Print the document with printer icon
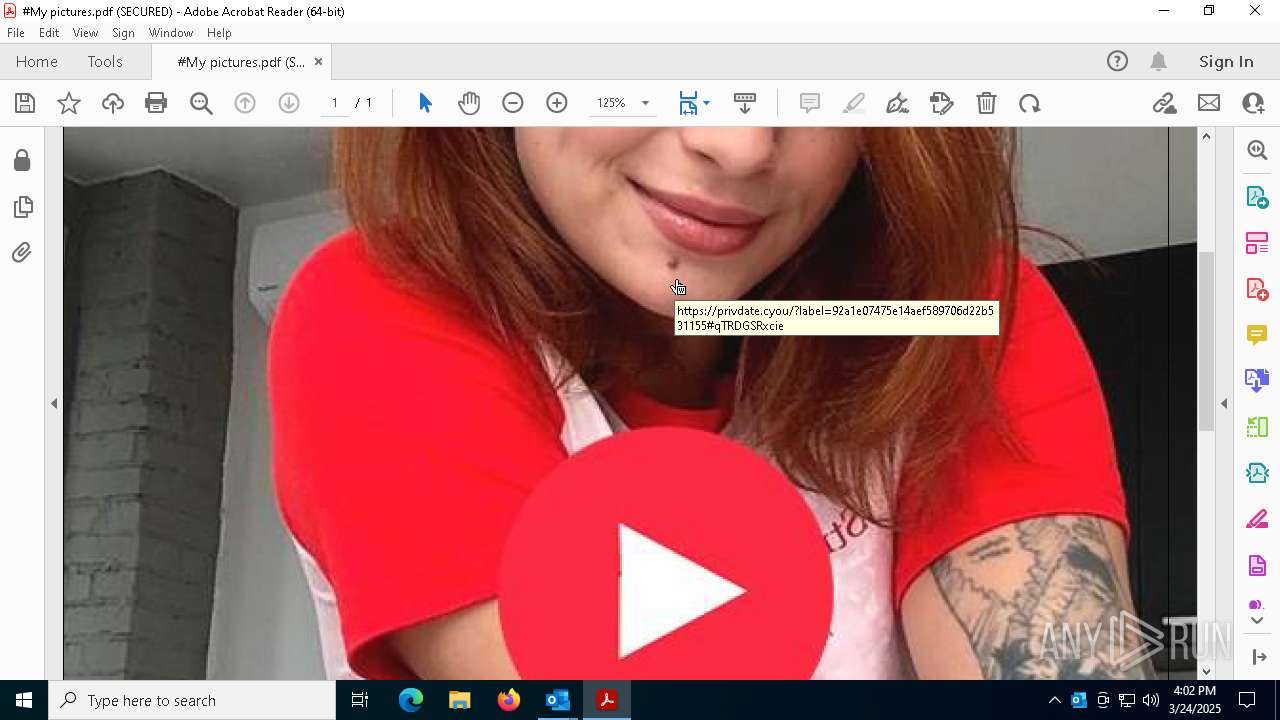Viewport: 1280px width, 720px height. click(x=156, y=103)
